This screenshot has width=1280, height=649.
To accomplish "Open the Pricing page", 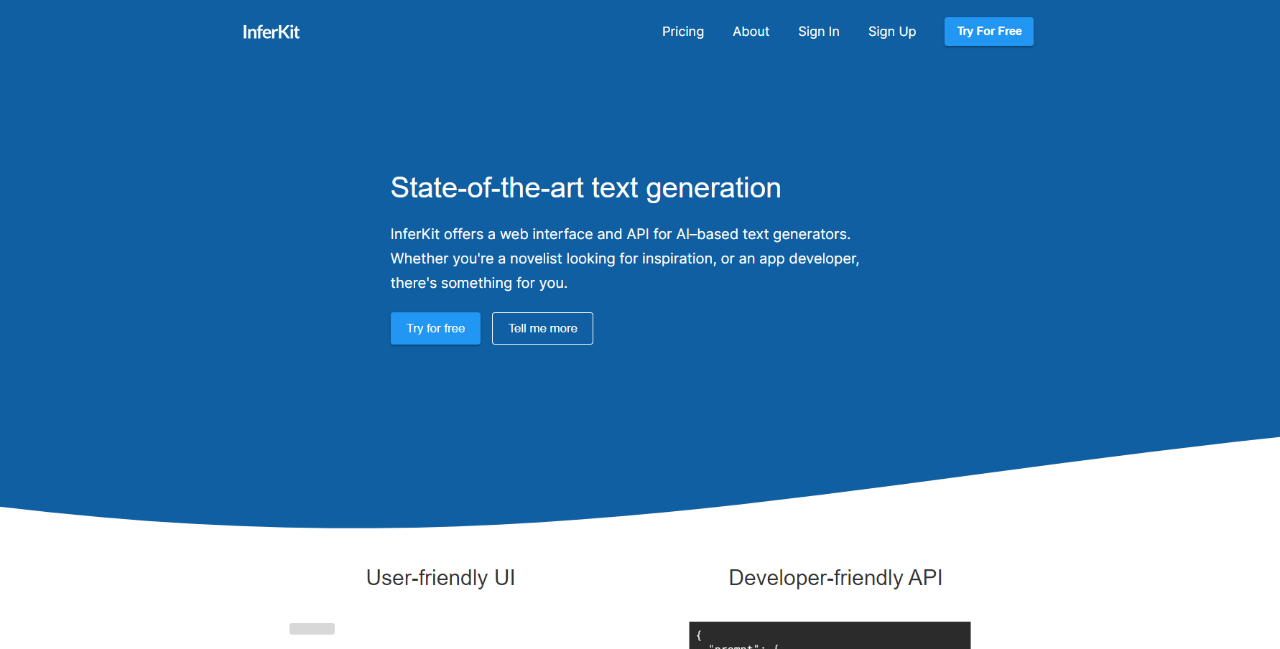I will 683,31.
